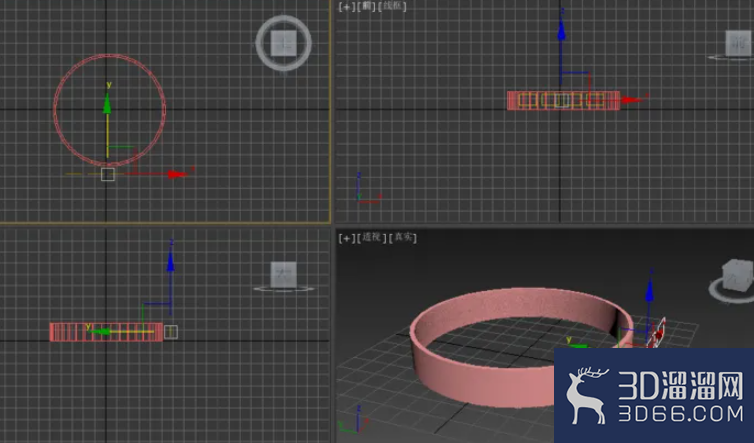
Task: Select the wireframe ring in left viewport
Action: (x=106, y=332)
